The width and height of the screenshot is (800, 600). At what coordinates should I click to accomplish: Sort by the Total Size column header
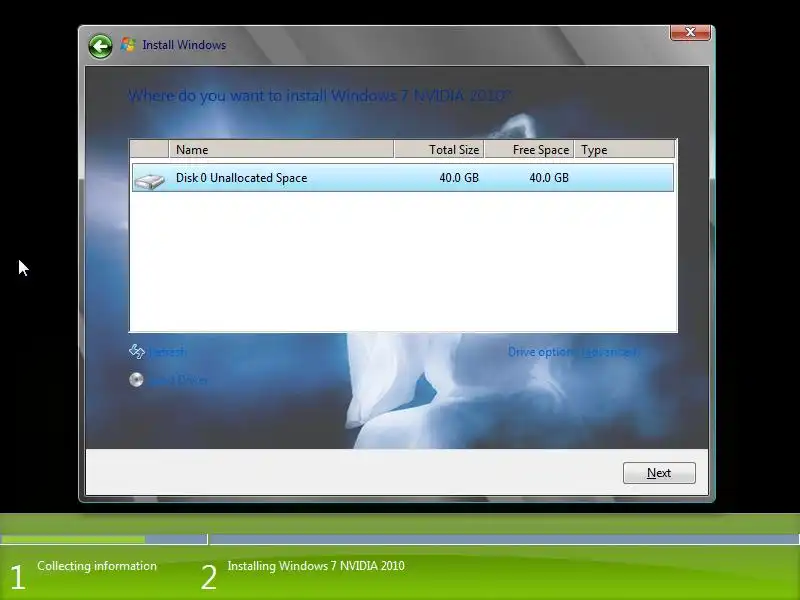coord(439,149)
